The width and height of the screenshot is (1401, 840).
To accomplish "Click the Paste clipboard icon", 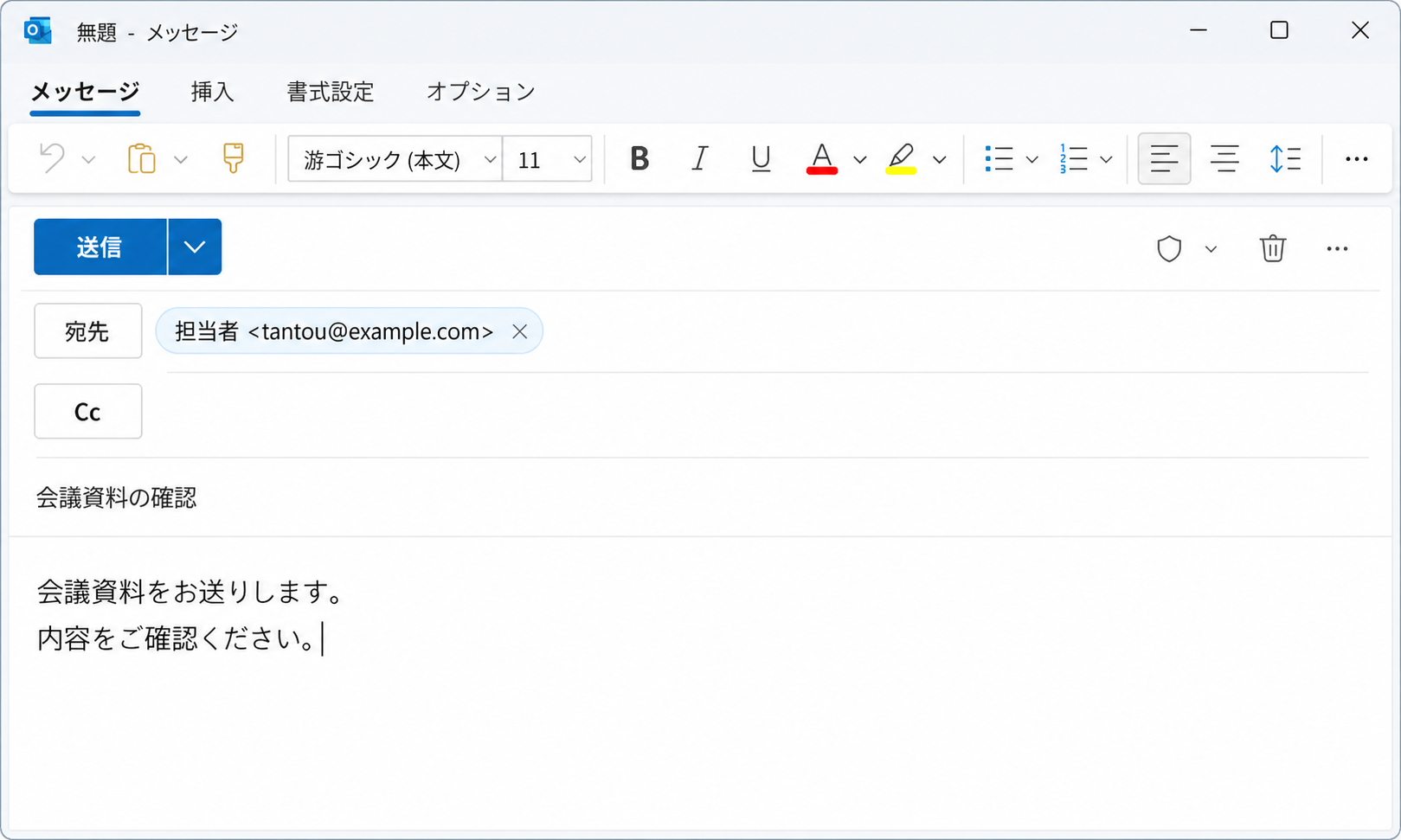I will coord(142,159).
